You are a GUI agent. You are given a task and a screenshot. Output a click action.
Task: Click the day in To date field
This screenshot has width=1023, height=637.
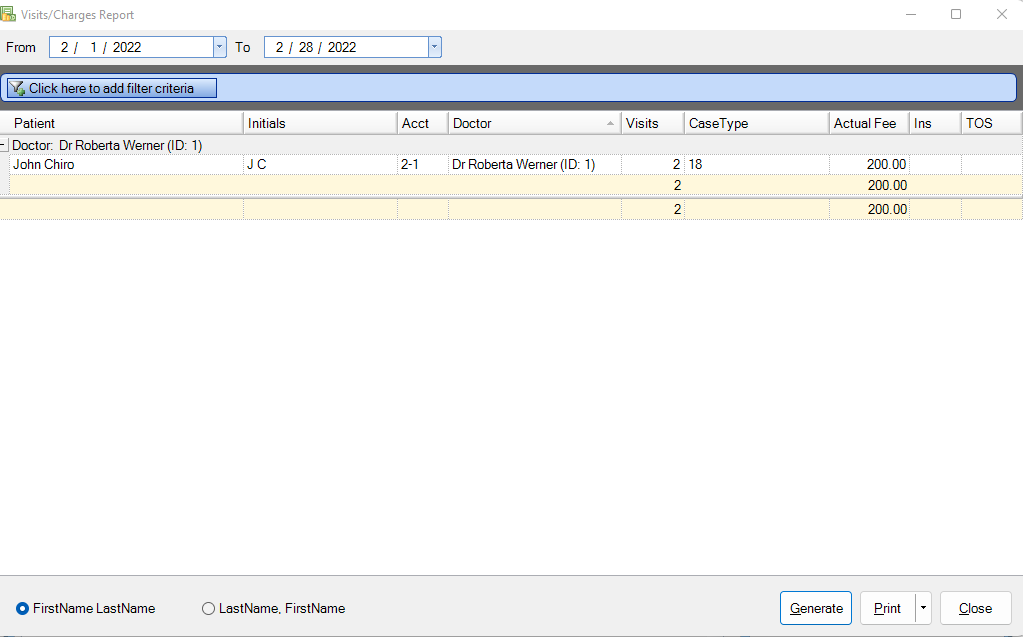pyautogui.click(x=306, y=47)
